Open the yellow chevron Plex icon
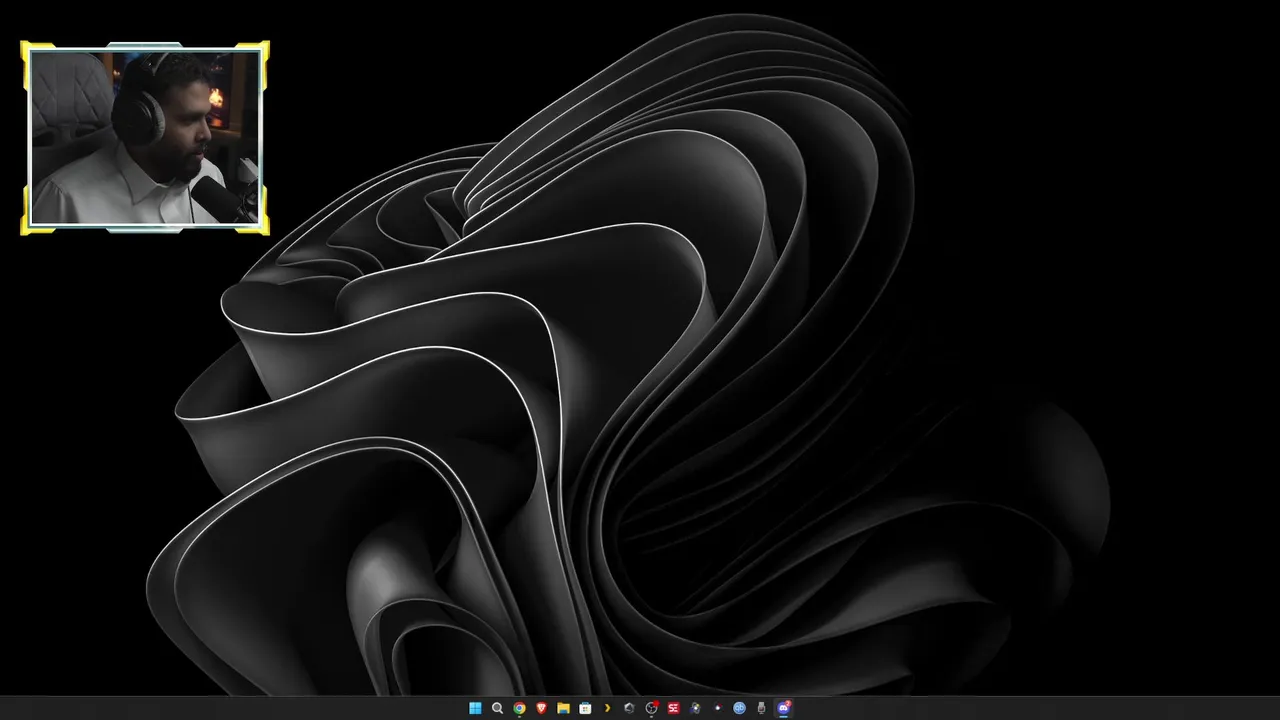The width and height of the screenshot is (1280, 720). [607, 708]
